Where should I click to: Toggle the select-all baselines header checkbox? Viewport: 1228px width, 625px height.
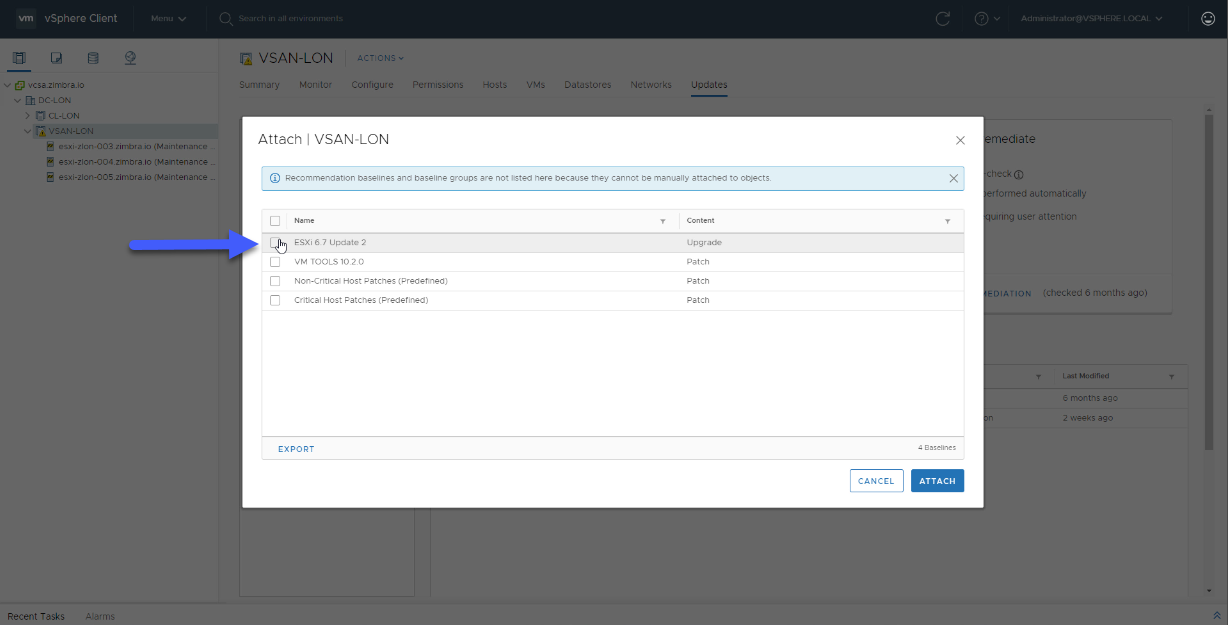(275, 221)
